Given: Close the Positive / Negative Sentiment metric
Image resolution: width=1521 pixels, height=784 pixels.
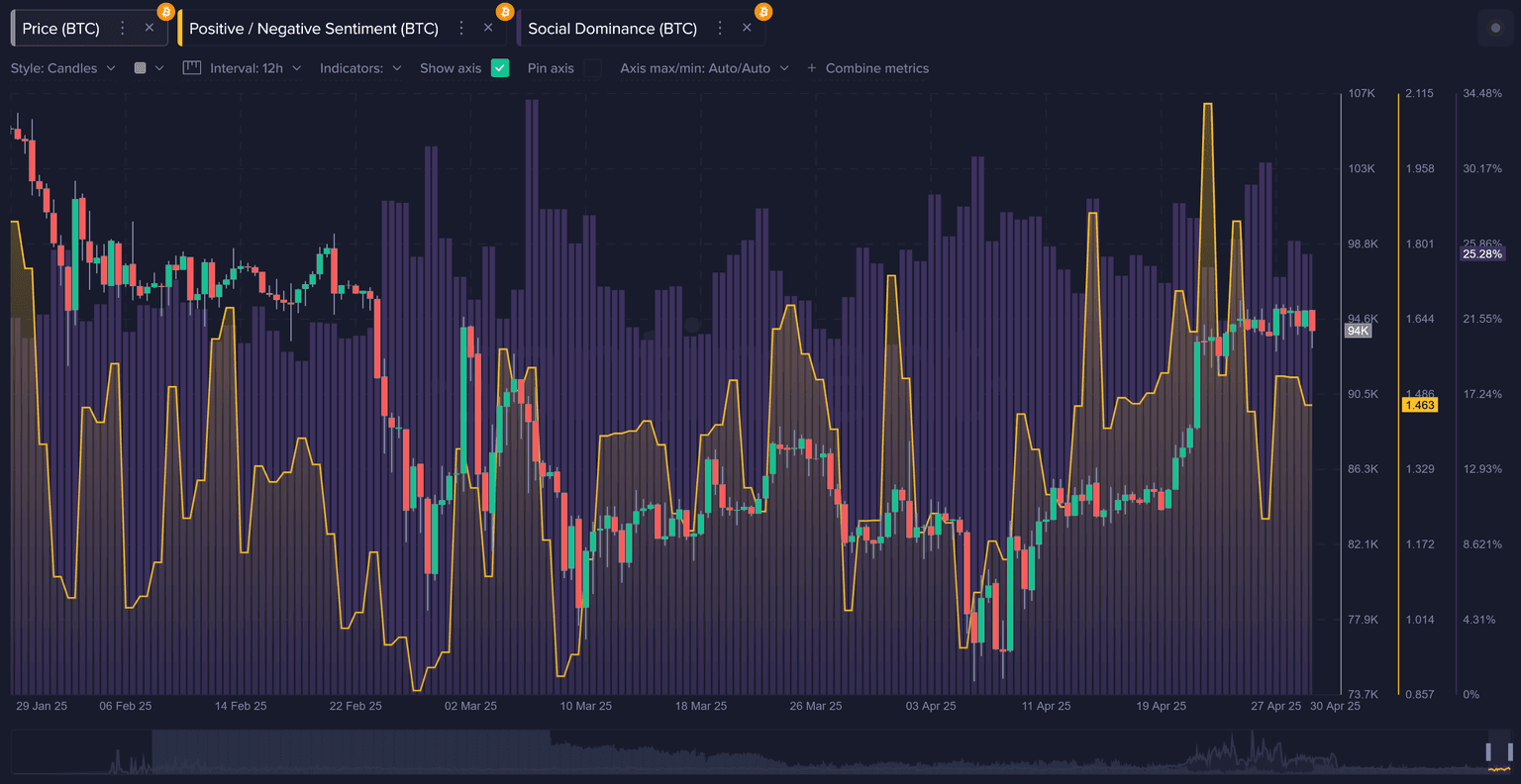Looking at the screenshot, I should [488, 28].
